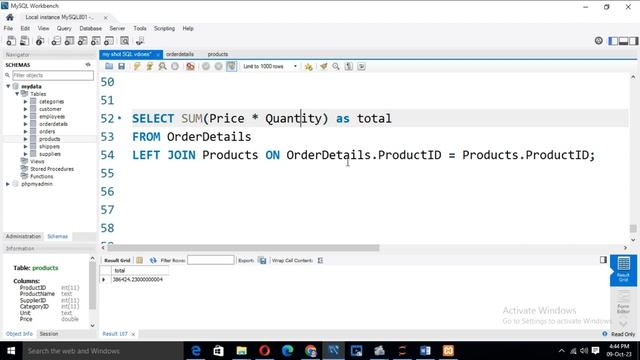Create a new view icon
640x360 pixels.
(x=82, y=41)
